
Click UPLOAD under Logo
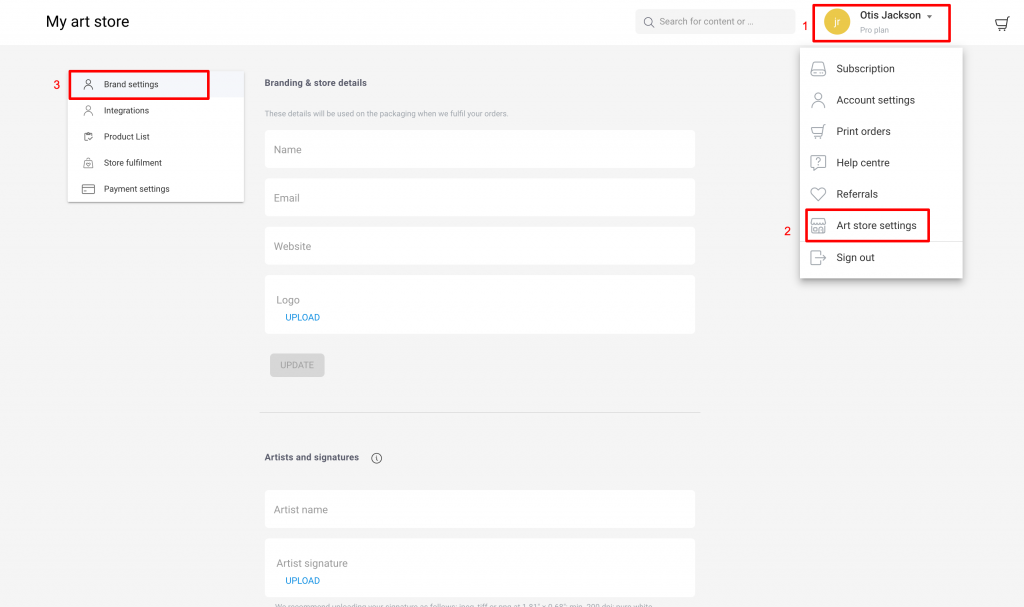[x=302, y=318]
